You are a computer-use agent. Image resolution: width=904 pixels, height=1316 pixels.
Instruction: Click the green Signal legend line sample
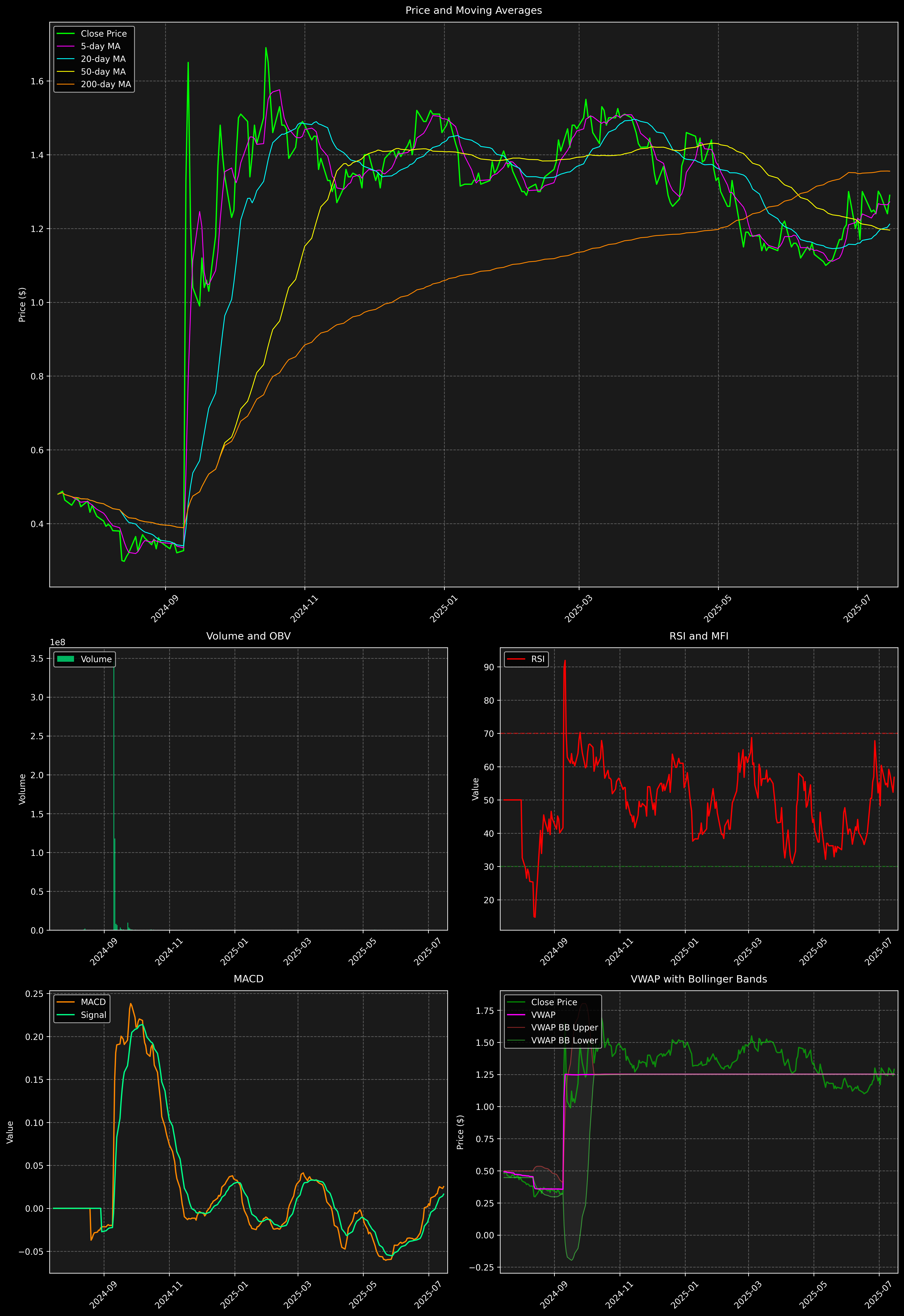(x=66, y=1015)
